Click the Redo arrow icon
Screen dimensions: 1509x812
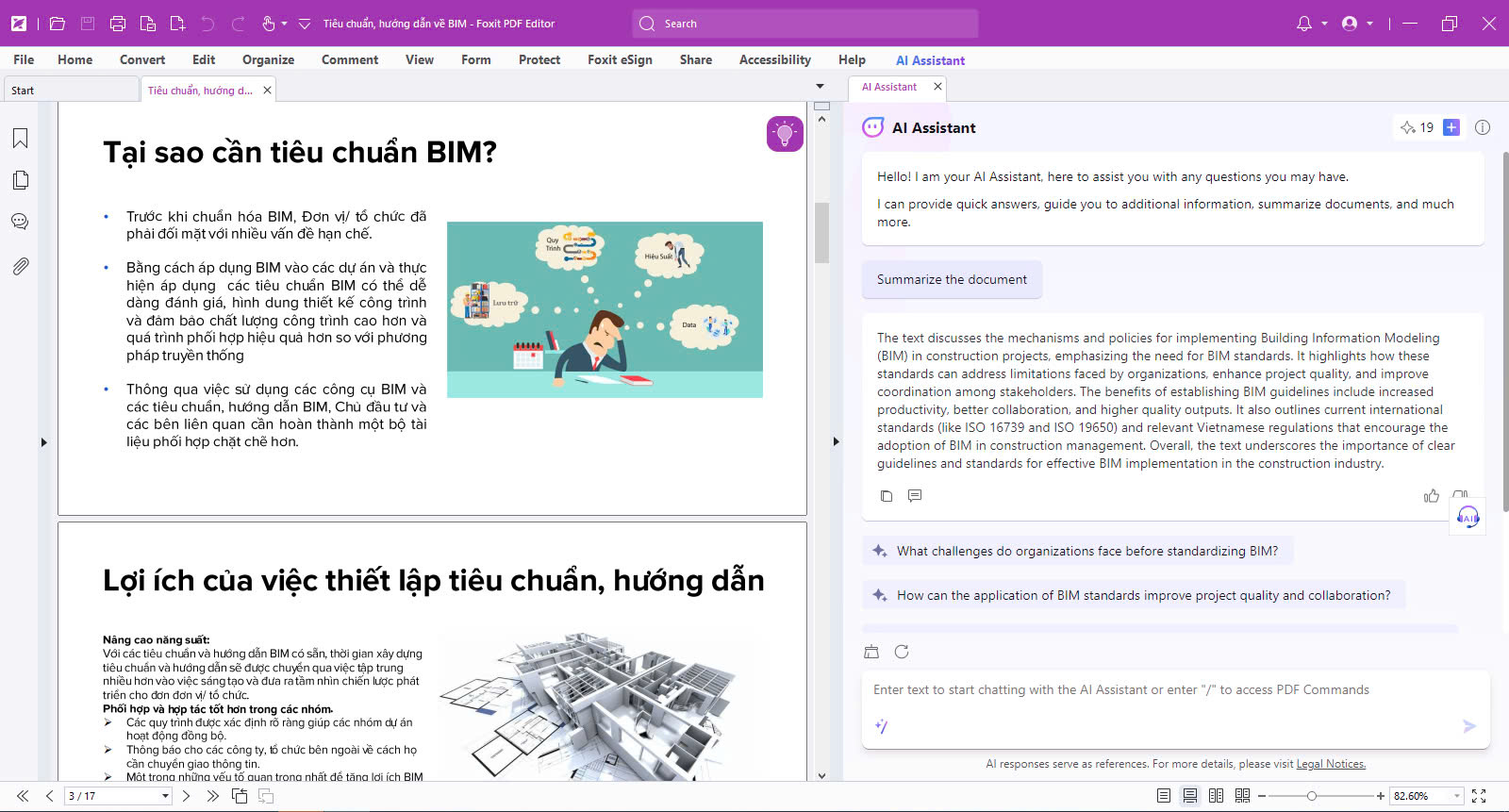[239, 24]
